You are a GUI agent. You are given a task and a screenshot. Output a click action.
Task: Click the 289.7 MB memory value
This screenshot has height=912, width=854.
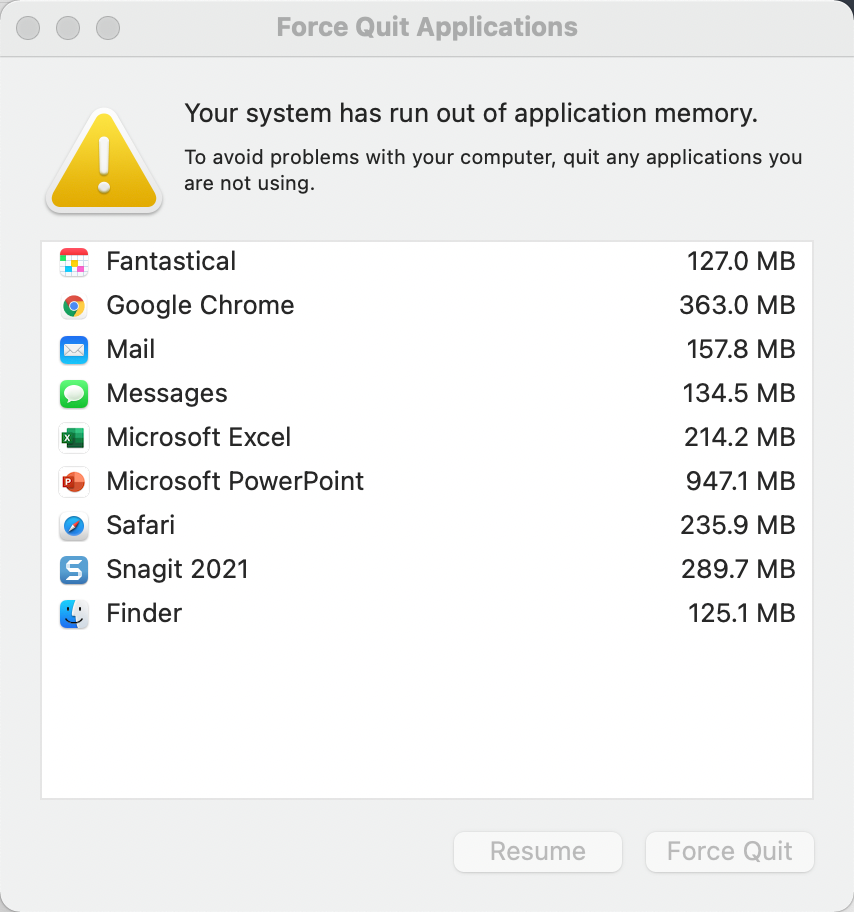coord(740,570)
